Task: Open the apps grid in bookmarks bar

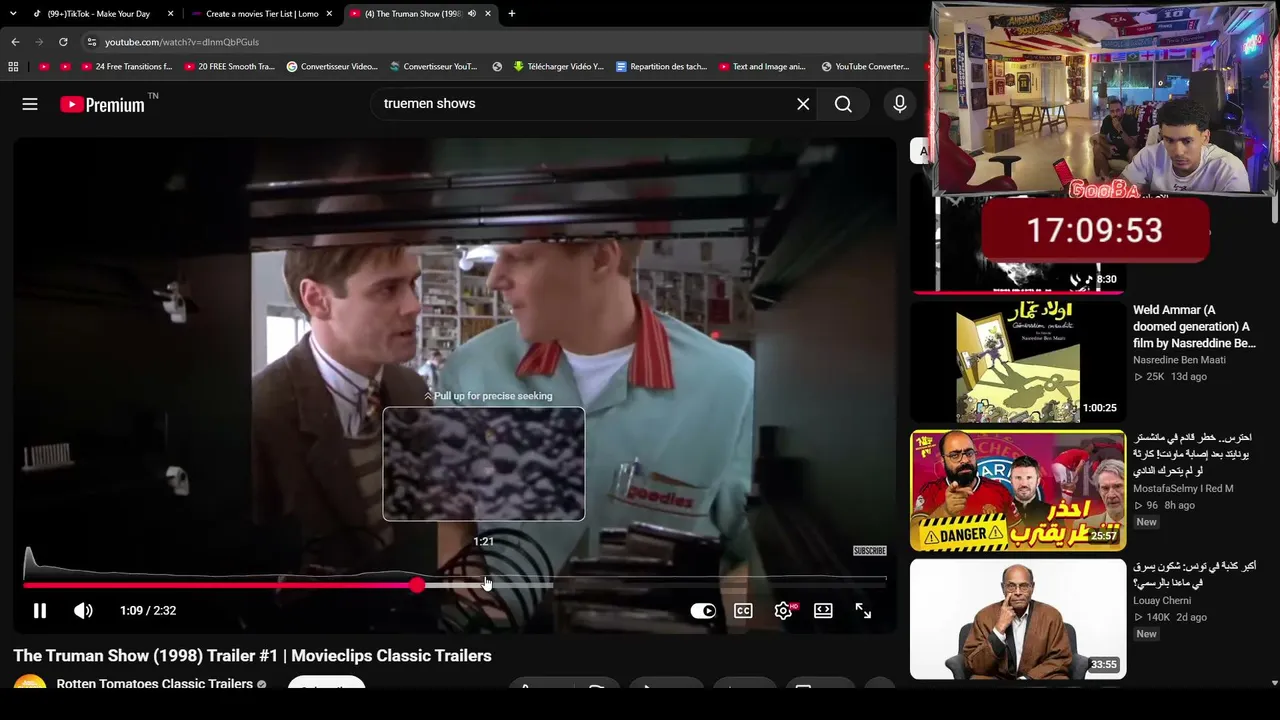Action: click(13, 67)
